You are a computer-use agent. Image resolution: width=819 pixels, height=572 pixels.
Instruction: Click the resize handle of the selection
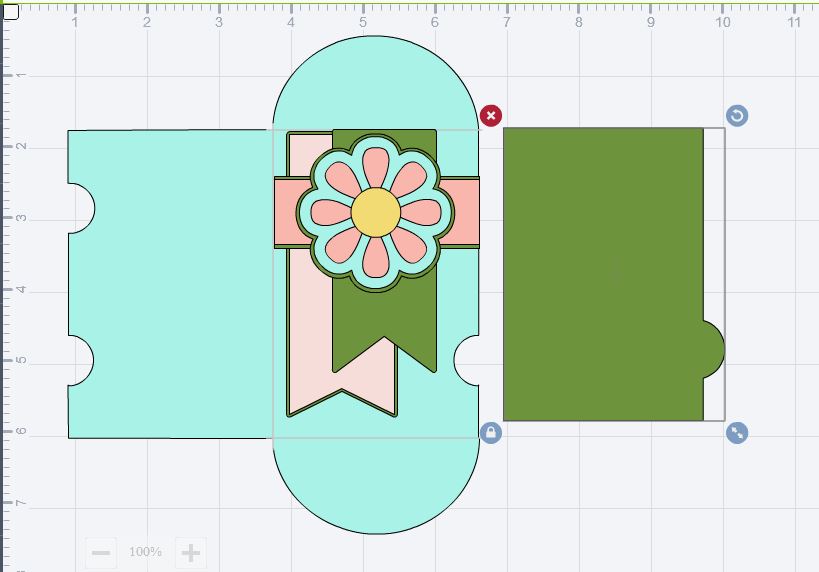pyautogui.click(x=737, y=433)
